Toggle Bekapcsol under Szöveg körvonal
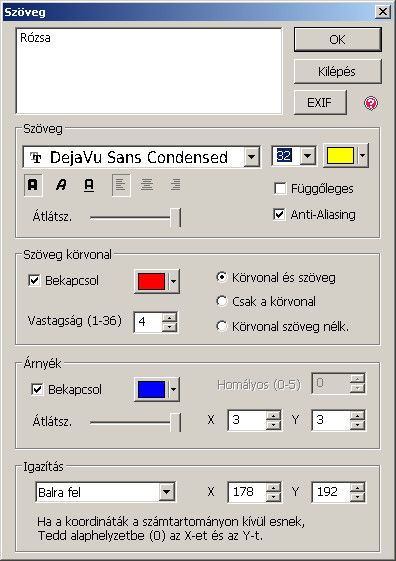Screen dimensions: 396x561 point(34,280)
